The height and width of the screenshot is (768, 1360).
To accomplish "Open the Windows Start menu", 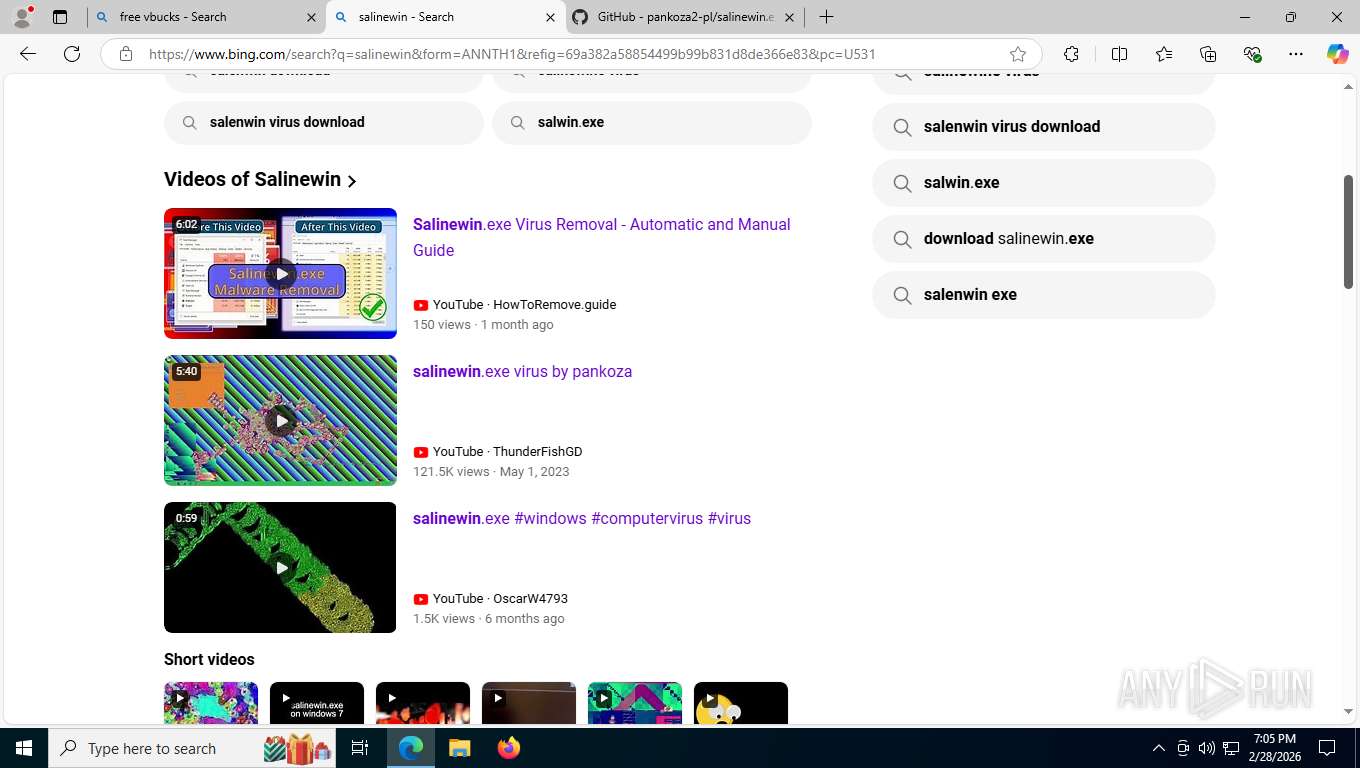I will (x=24, y=748).
